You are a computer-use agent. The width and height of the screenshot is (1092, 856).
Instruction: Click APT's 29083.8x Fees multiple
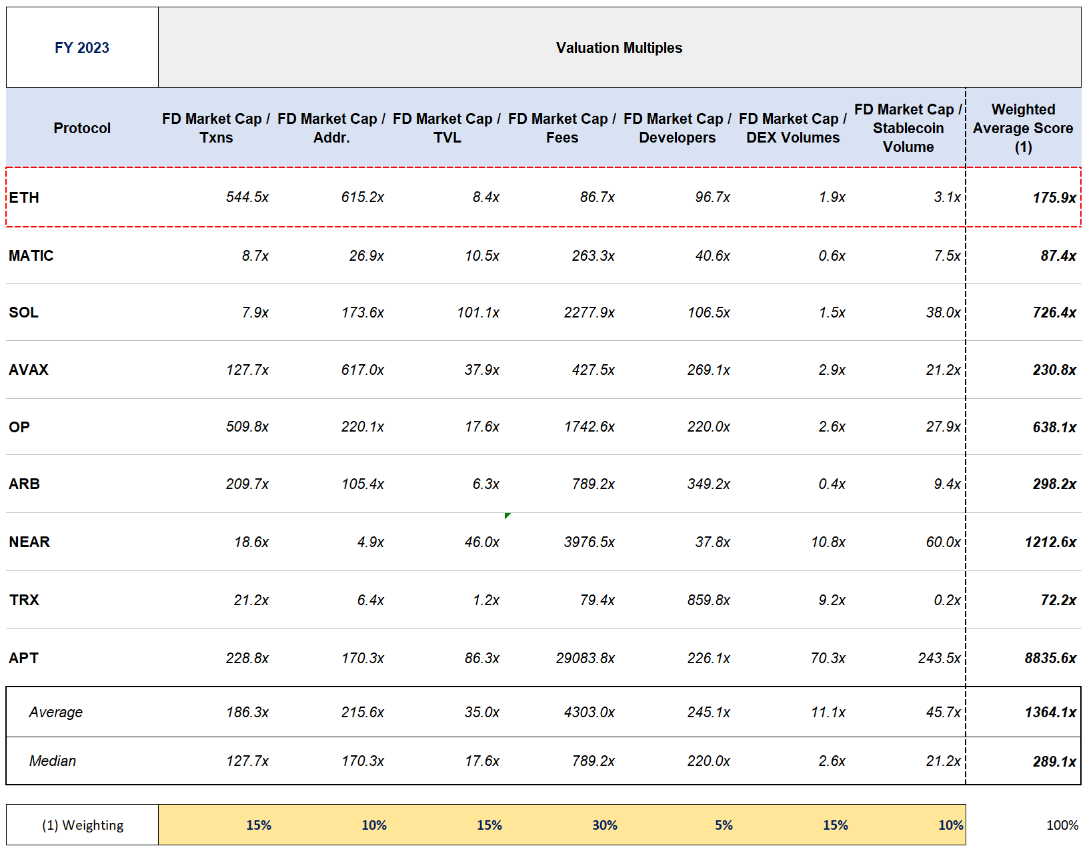(x=585, y=657)
